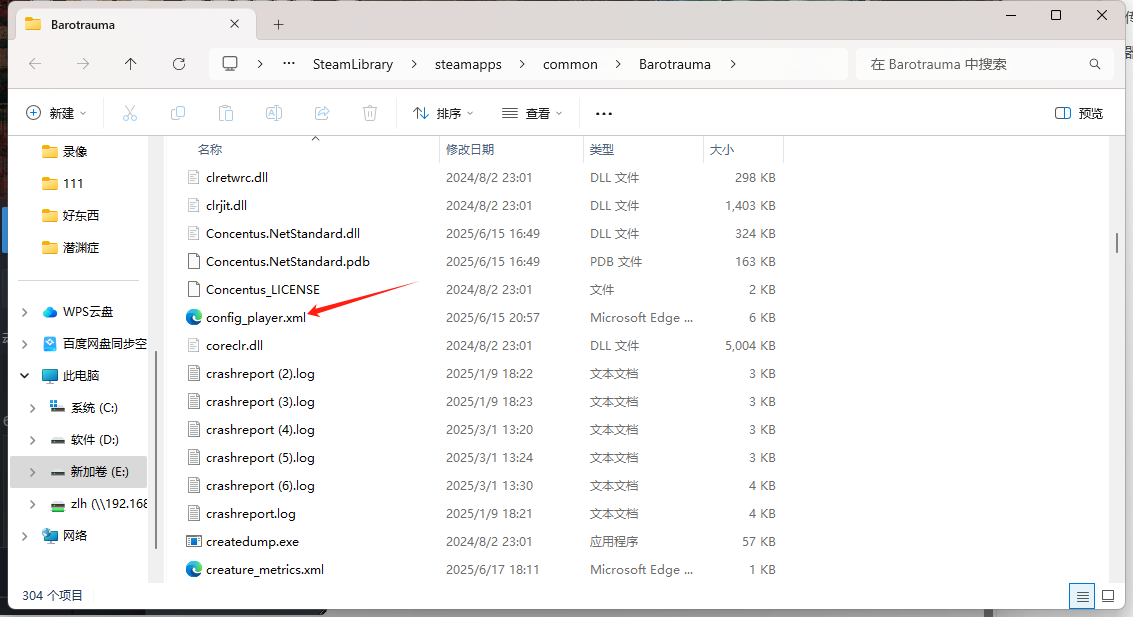The height and width of the screenshot is (617, 1133).
Task: Open the 好东西 folder in sidebar
Action: [x=71, y=215]
